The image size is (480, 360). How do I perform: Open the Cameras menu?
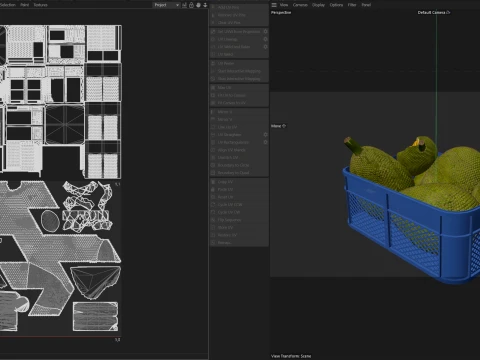pyautogui.click(x=300, y=5)
